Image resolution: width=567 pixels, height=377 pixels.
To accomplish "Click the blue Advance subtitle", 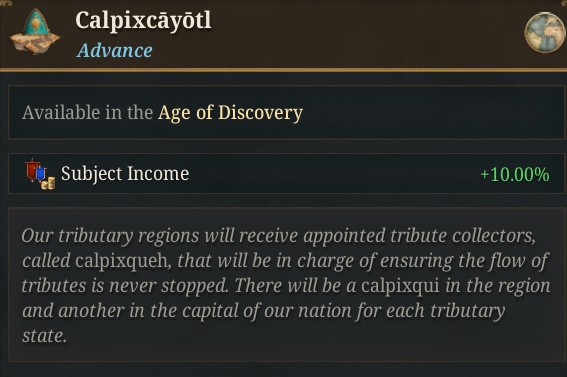I will [115, 50].
